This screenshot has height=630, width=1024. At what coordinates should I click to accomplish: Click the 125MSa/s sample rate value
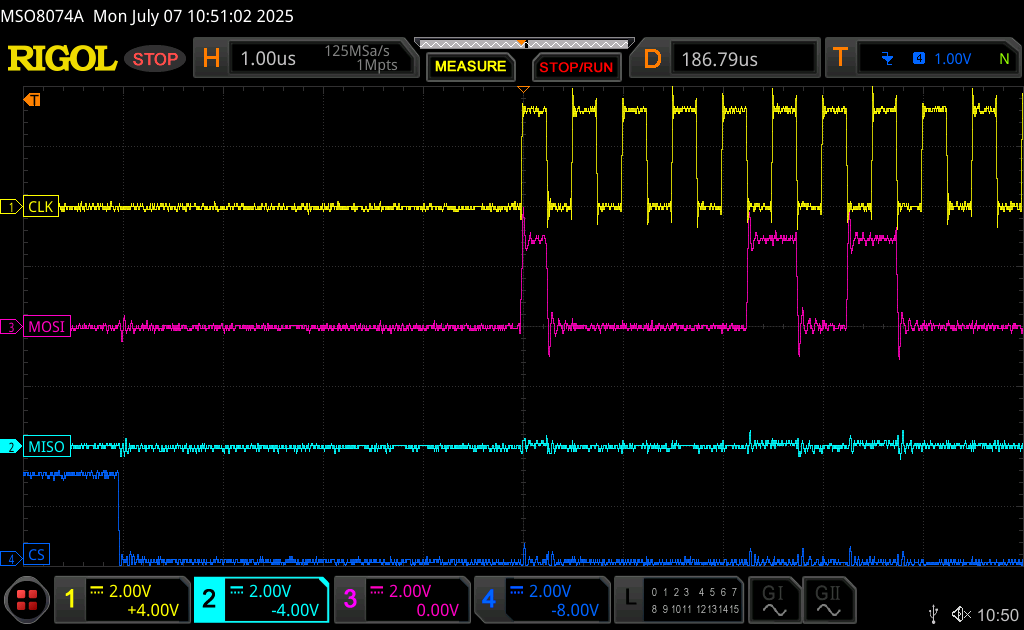357,51
